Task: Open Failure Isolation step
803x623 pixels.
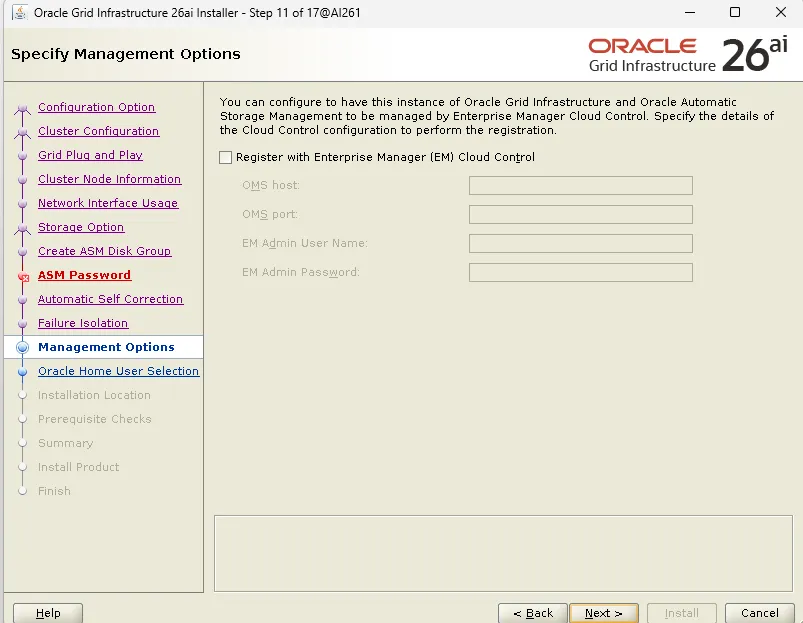Action: coord(83,324)
